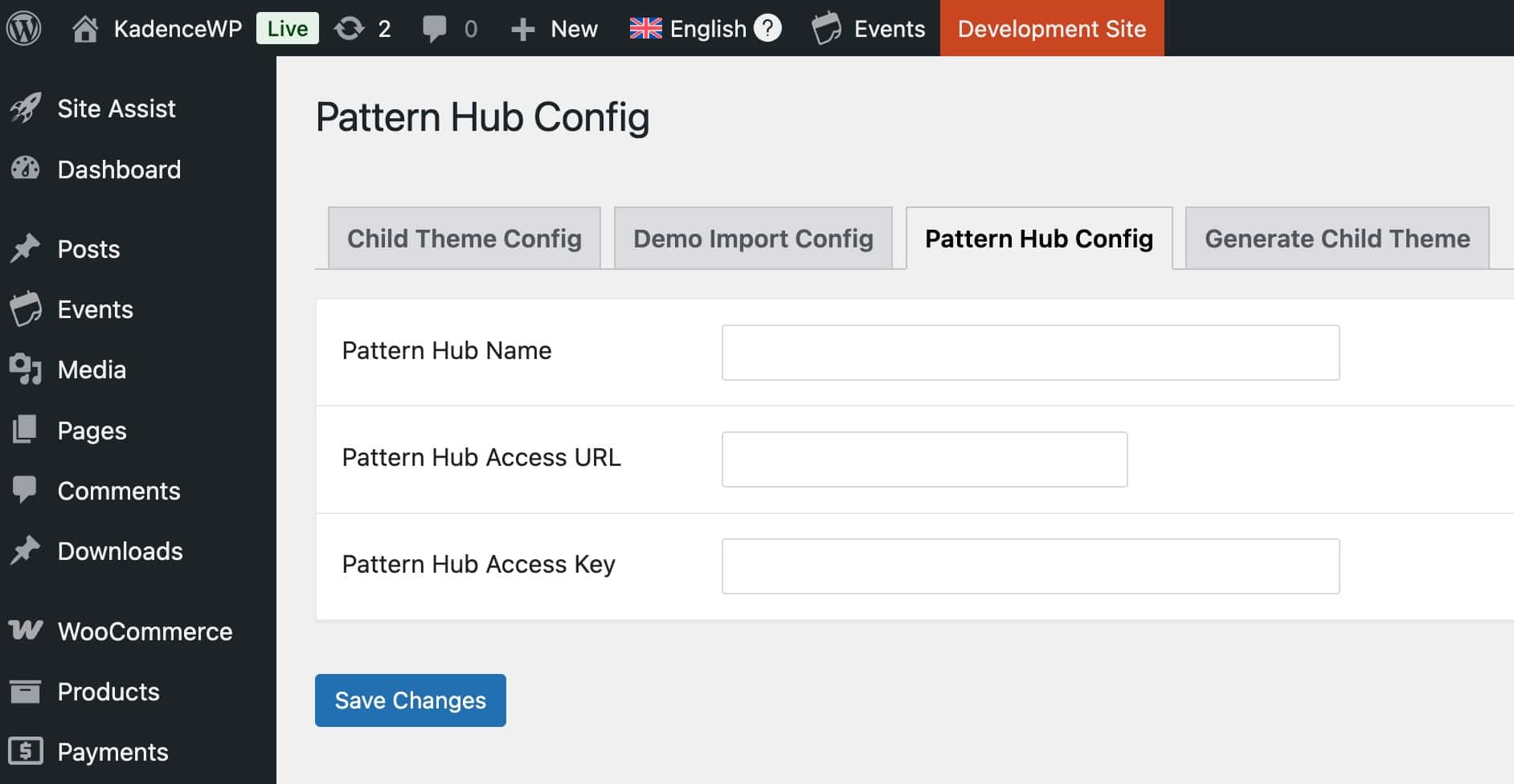Open the Events calendar icon in admin bar
This screenshot has width=1514, height=784.
(x=827, y=28)
